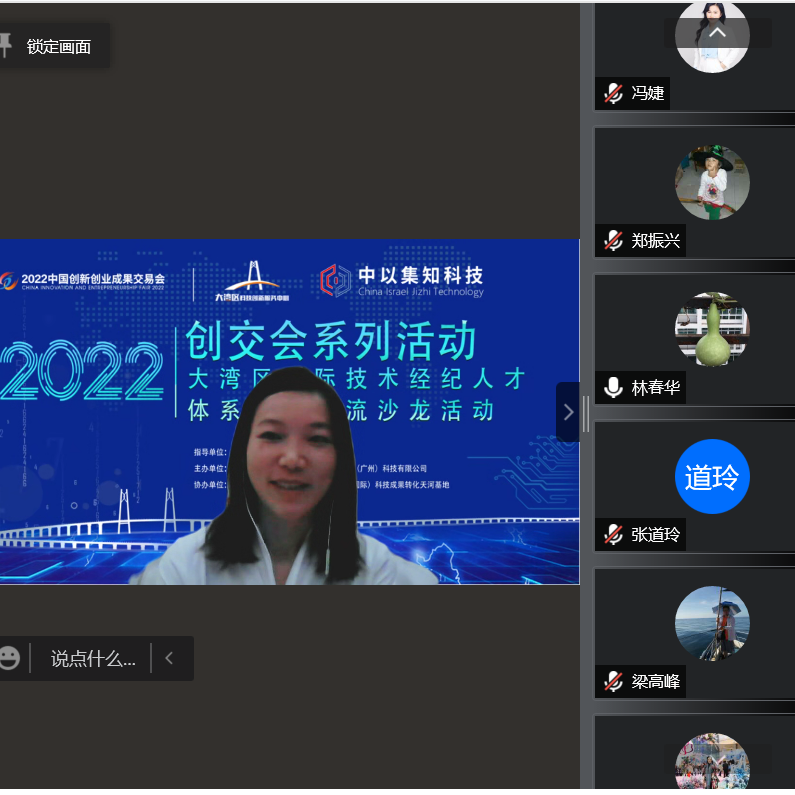Image resolution: width=795 pixels, height=795 pixels.
Task: Click the 锁定画面 lock screen label
Action: click(58, 47)
